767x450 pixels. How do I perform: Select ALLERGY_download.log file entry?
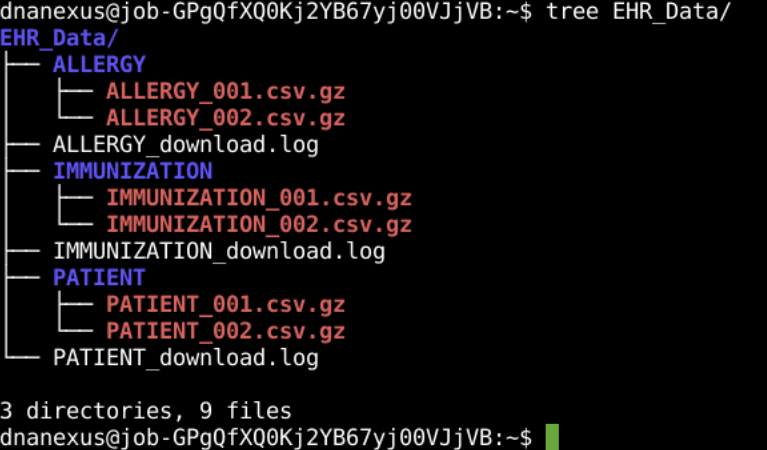(186, 145)
